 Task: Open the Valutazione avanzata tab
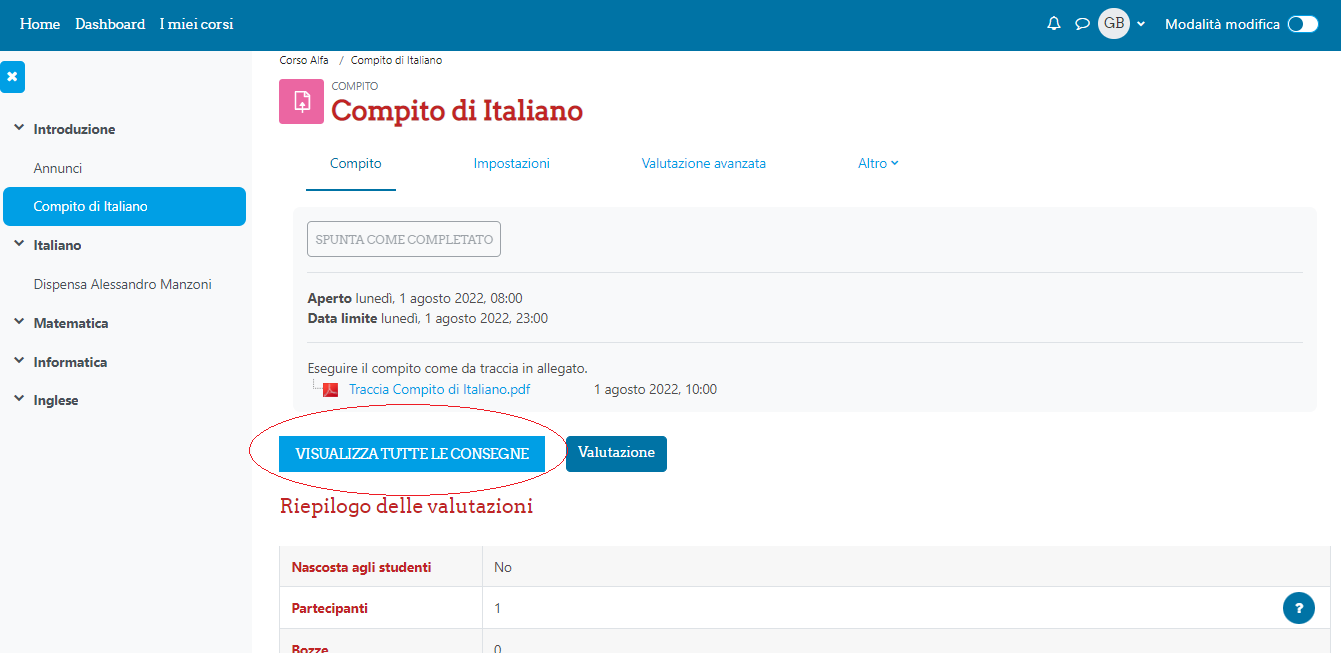click(703, 163)
